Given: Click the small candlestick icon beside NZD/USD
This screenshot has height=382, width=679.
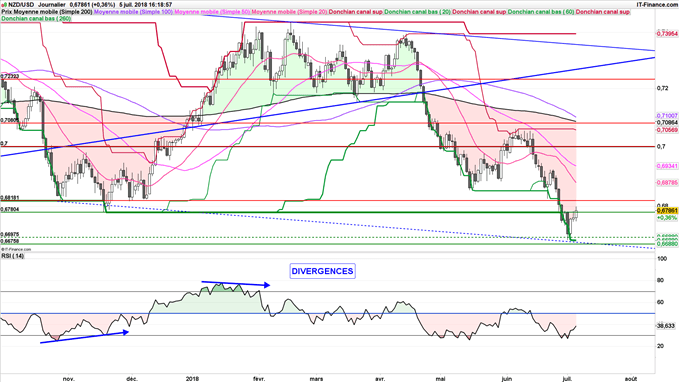Looking at the screenshot, I should click(x=4, y=4).
